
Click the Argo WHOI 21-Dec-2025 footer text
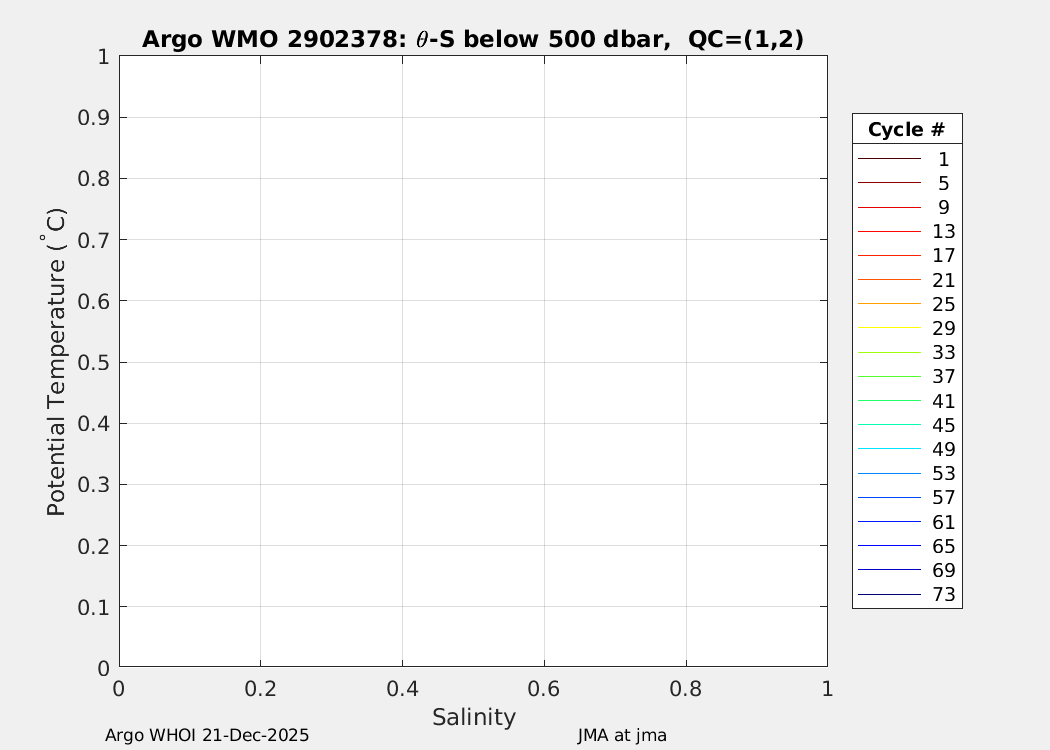point(207,735)
